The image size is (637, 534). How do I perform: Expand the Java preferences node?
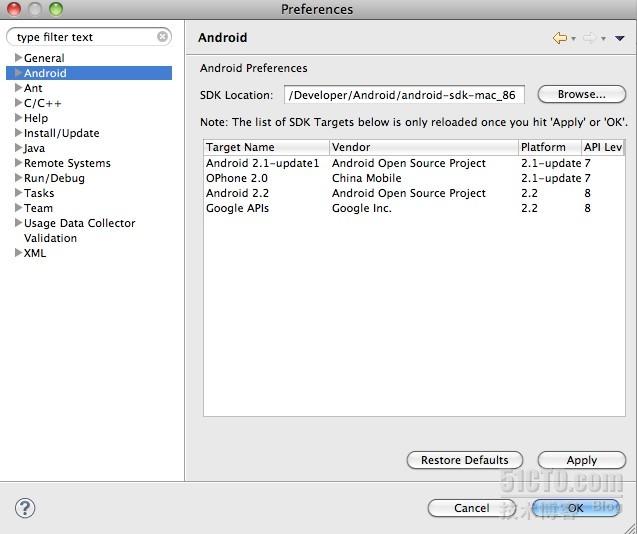click(x=18, y=148)
